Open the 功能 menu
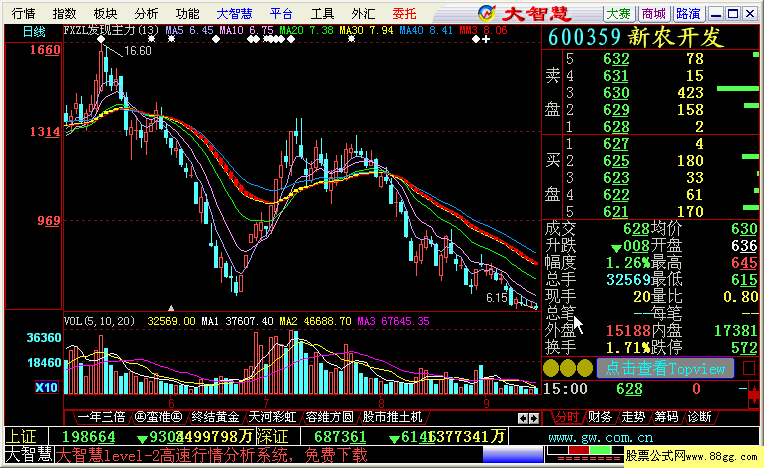The image size is (764, 468). click(187, 14)
